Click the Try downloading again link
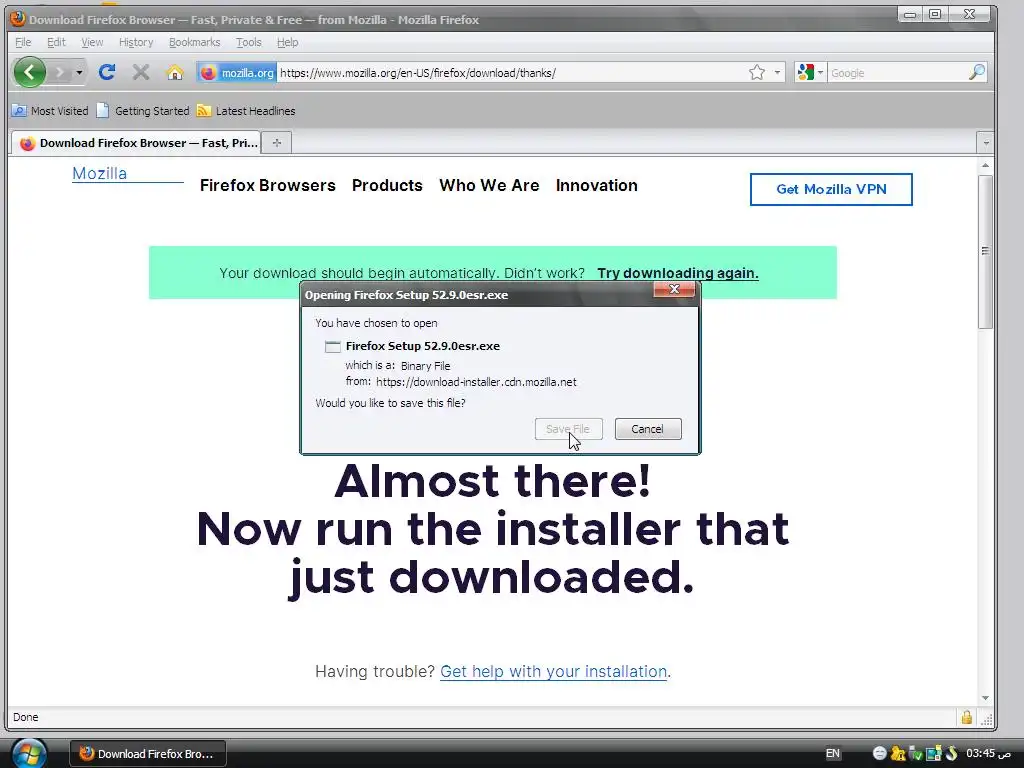1024x768 pixels. click(x=678, y=273)
